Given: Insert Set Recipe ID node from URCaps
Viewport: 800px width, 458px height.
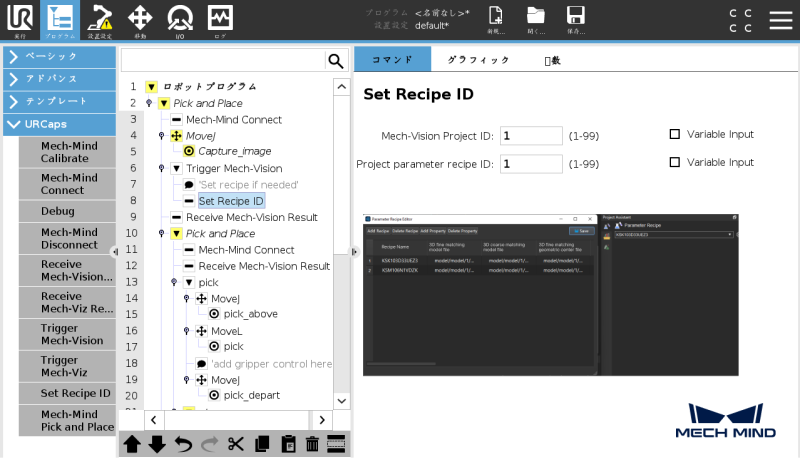Looking at the screenshot, I should pos(67,393).
